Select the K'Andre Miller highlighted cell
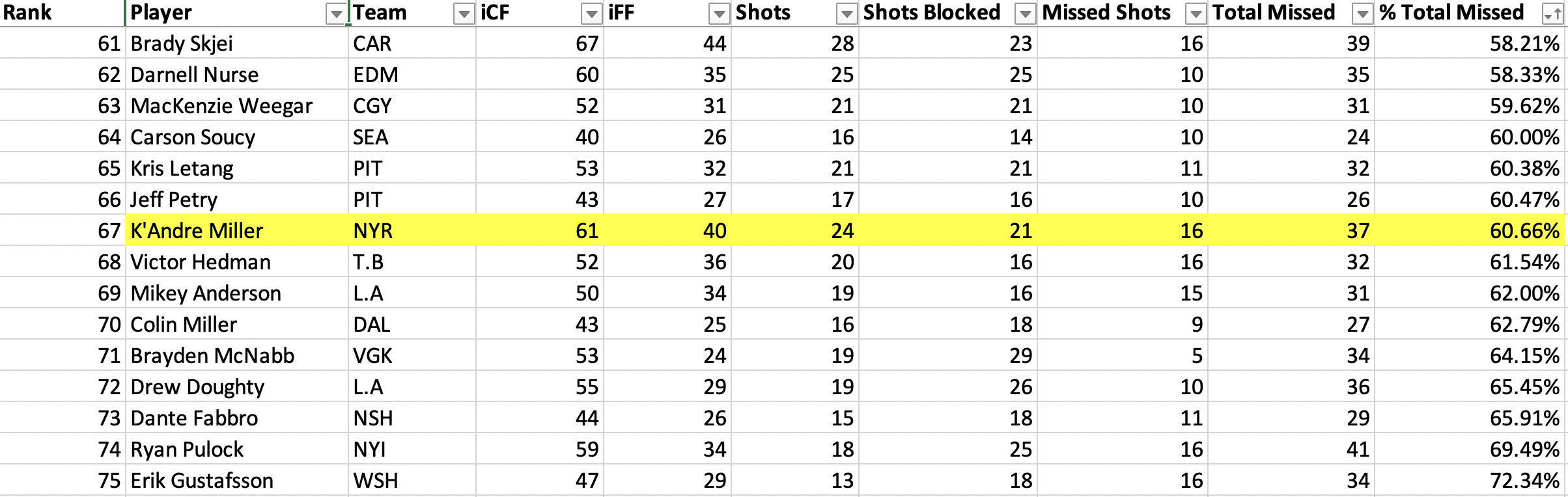1568x497 pixels. 236,230
